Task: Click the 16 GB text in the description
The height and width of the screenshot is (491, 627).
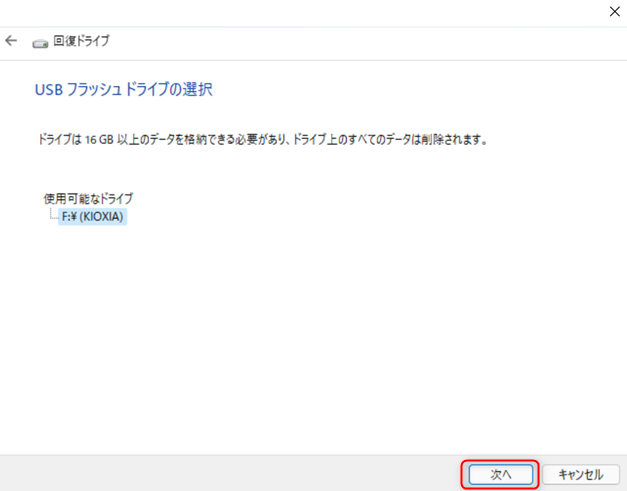Action: coord(99,140)
